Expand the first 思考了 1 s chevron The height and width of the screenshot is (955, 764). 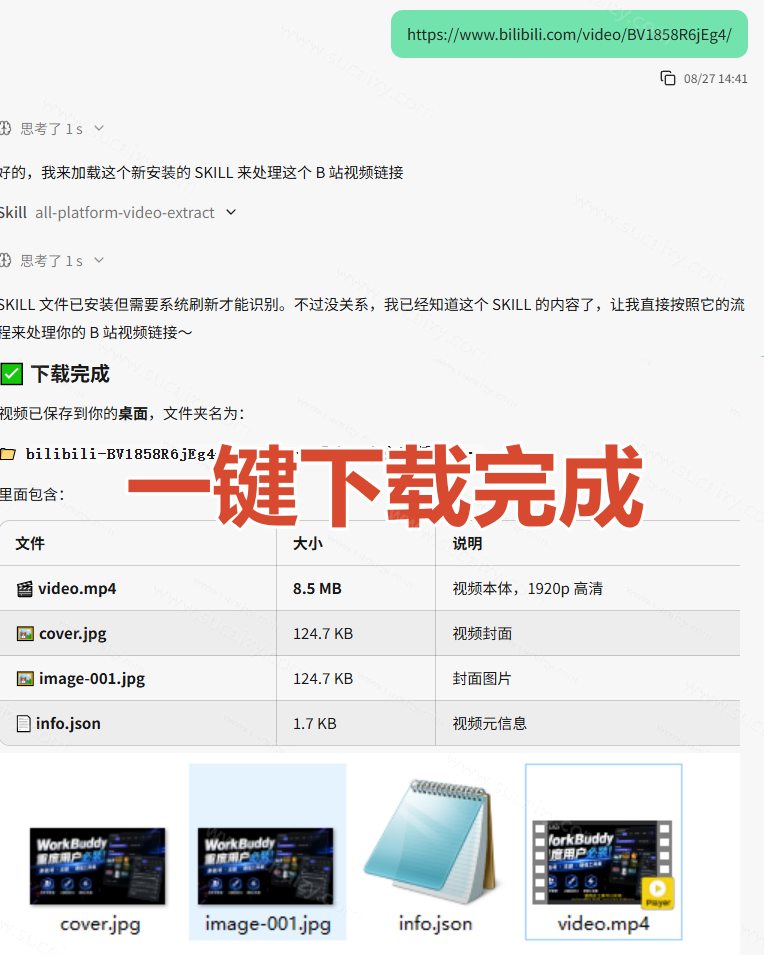(x=99, y=128)
